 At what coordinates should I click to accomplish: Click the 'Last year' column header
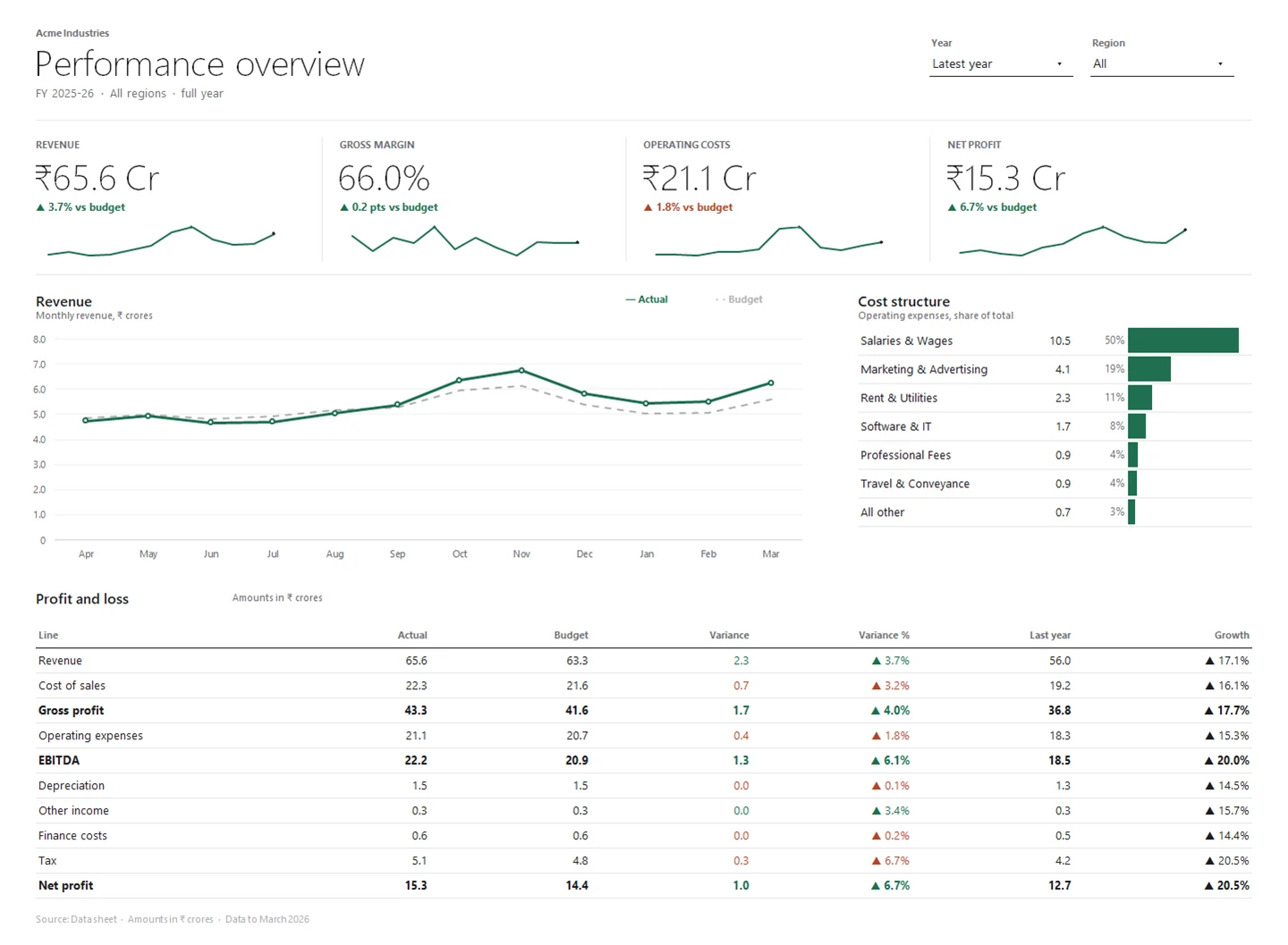click(x=1050, y=636)
